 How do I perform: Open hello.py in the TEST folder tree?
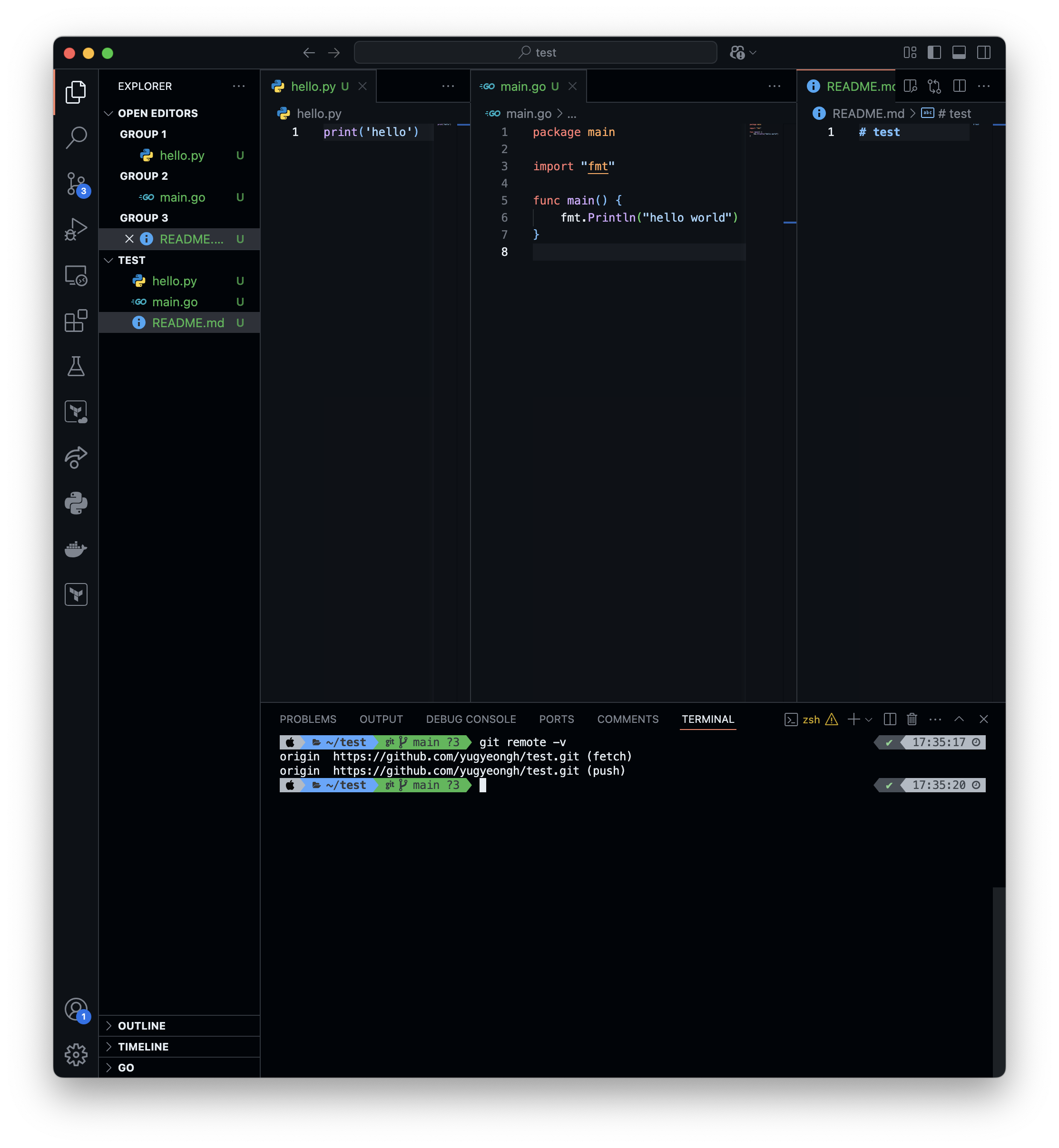click(174, 281)
